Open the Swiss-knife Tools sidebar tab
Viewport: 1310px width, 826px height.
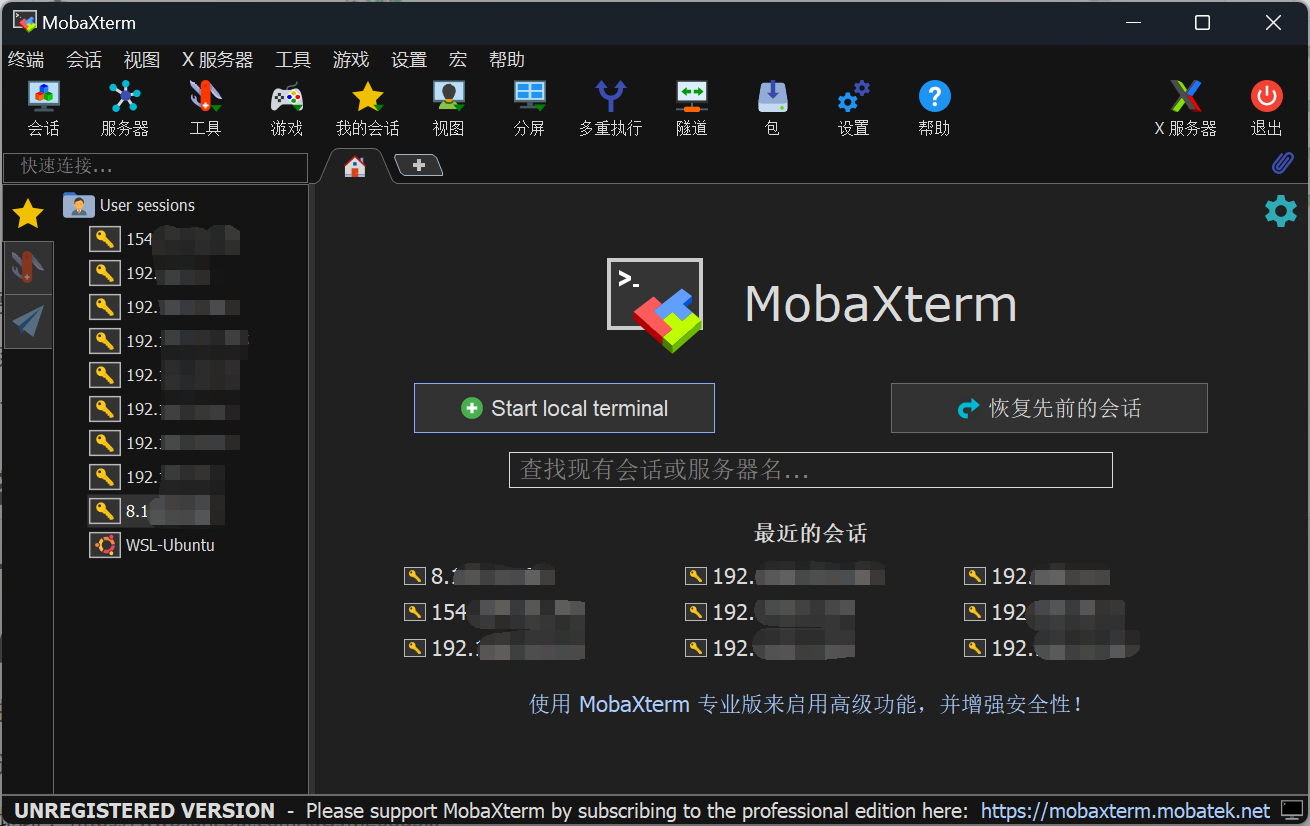coord(28,267)
